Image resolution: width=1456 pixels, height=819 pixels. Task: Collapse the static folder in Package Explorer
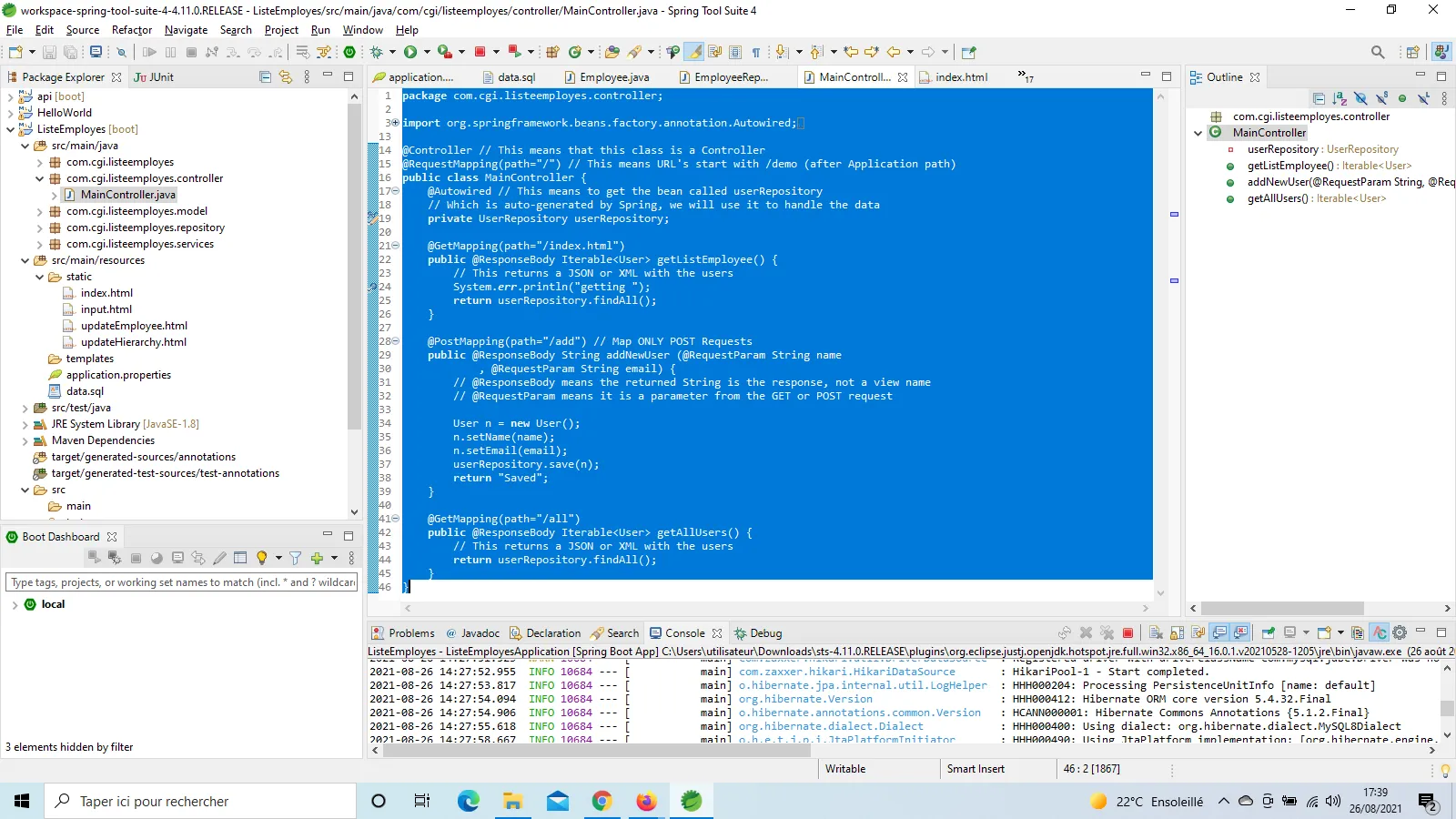click(x=39, y=277)
